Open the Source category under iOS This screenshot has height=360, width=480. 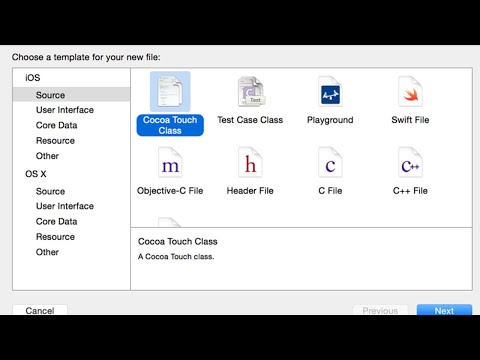tap(71, 95)
